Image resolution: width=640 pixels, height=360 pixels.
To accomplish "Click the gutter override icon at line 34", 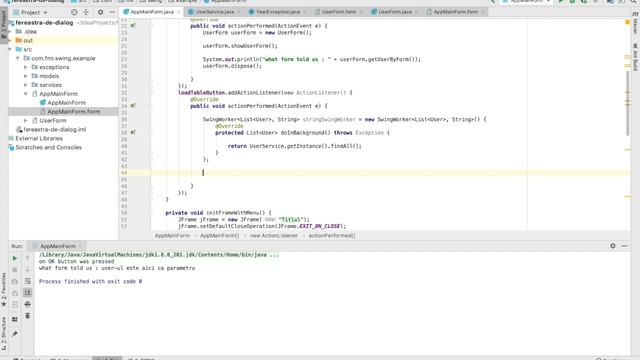I will [x=133, y=106].
